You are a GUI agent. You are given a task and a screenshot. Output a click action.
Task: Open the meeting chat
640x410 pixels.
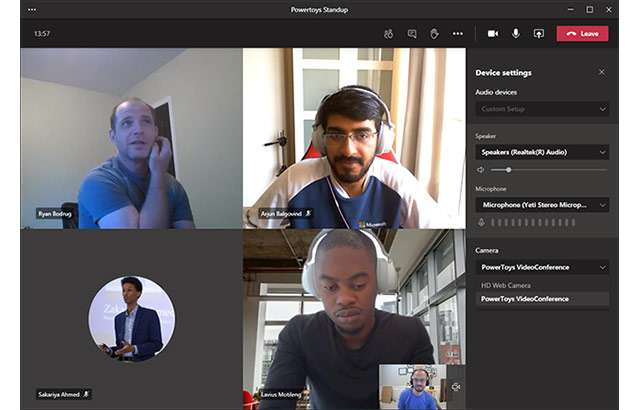pos(412,33)
